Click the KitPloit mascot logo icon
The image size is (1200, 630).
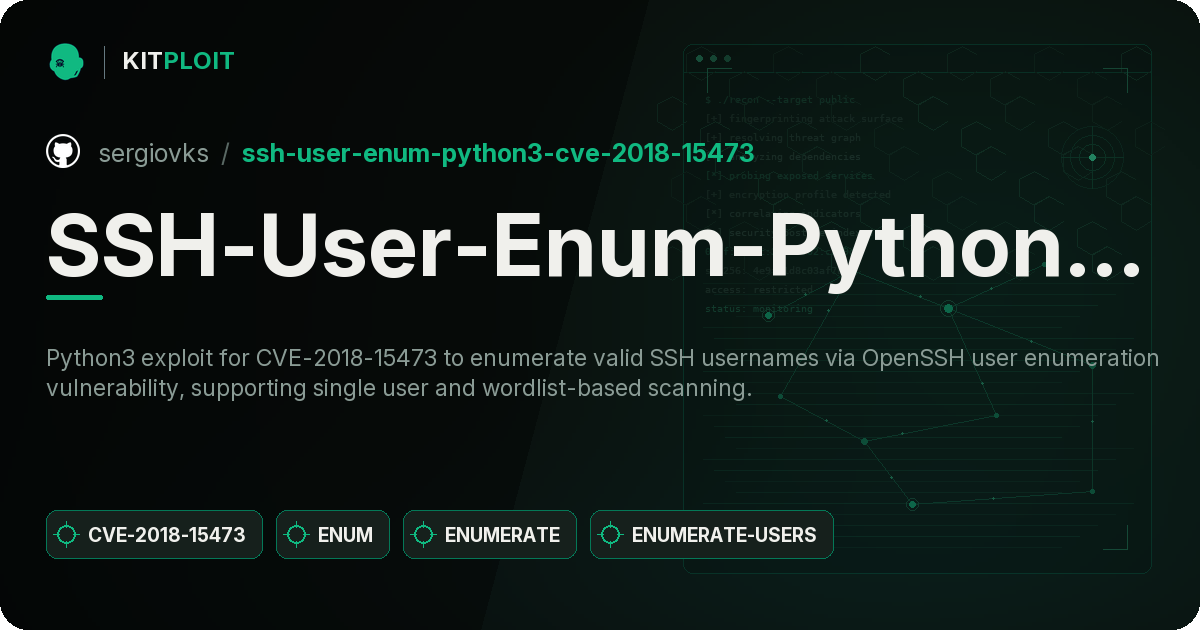click(x=66, y=61)
